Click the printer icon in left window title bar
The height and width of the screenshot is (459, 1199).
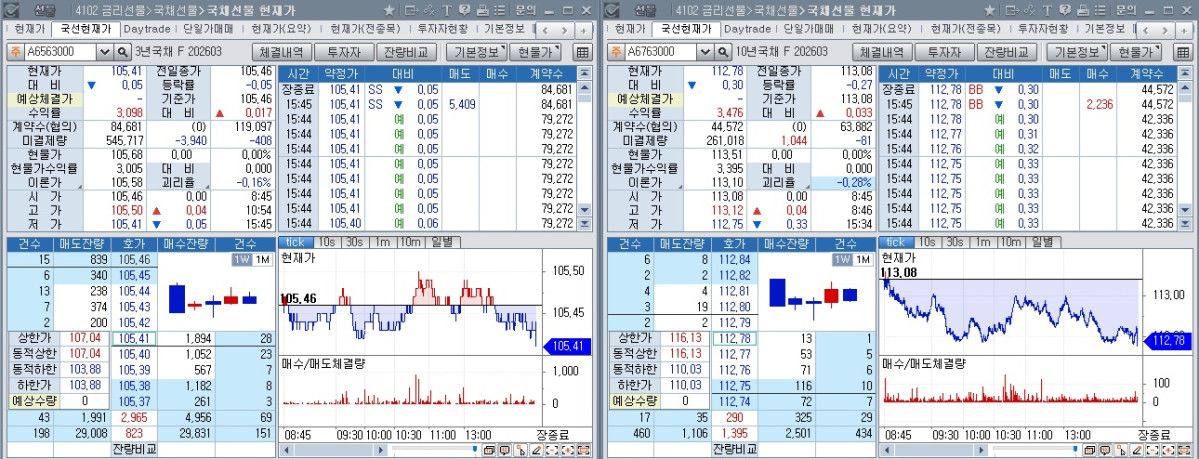(x=483, y=11)
